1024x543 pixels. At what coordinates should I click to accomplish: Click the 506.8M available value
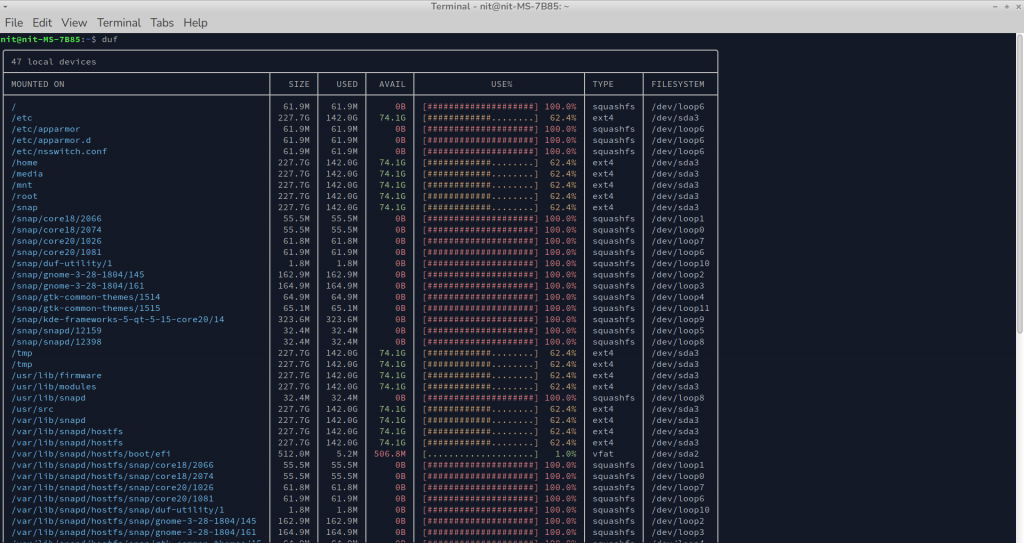pos(389,453)
